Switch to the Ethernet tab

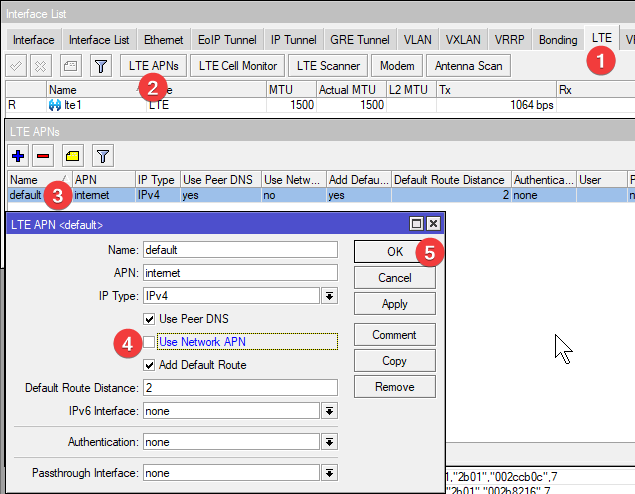click(164, 40)
